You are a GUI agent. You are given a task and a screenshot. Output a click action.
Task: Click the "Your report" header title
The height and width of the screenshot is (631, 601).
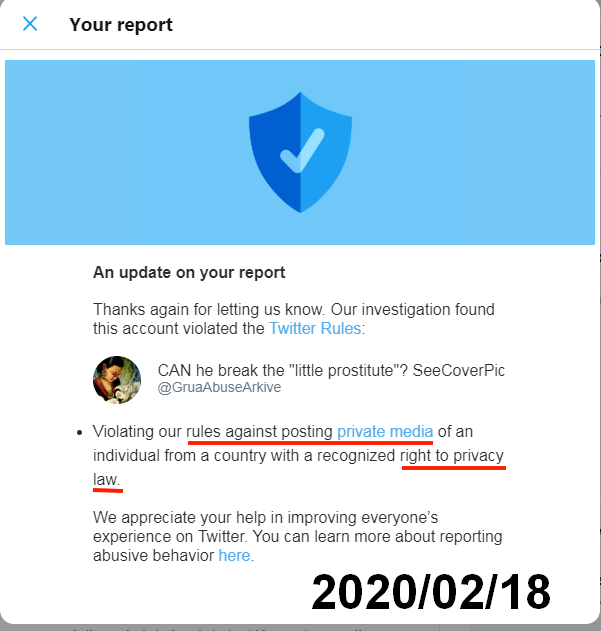[121, 24]
